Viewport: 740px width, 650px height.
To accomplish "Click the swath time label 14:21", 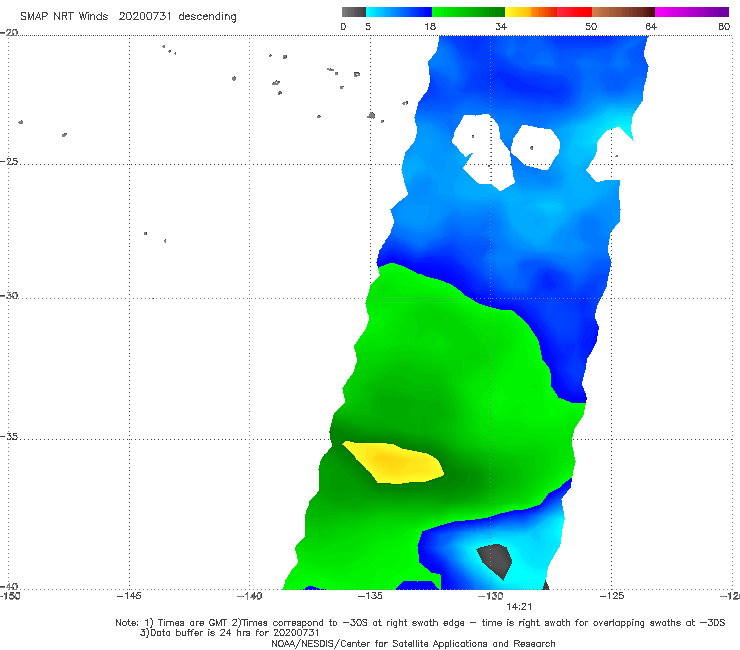I will (x=519, y=607).
